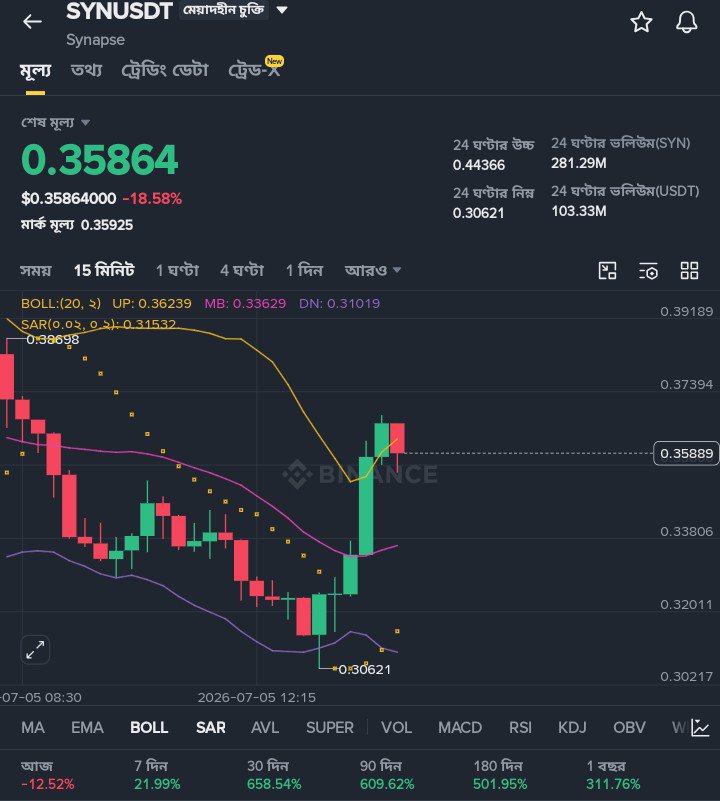
Task: Click today's change -12.52%
Action: [48, 784]
